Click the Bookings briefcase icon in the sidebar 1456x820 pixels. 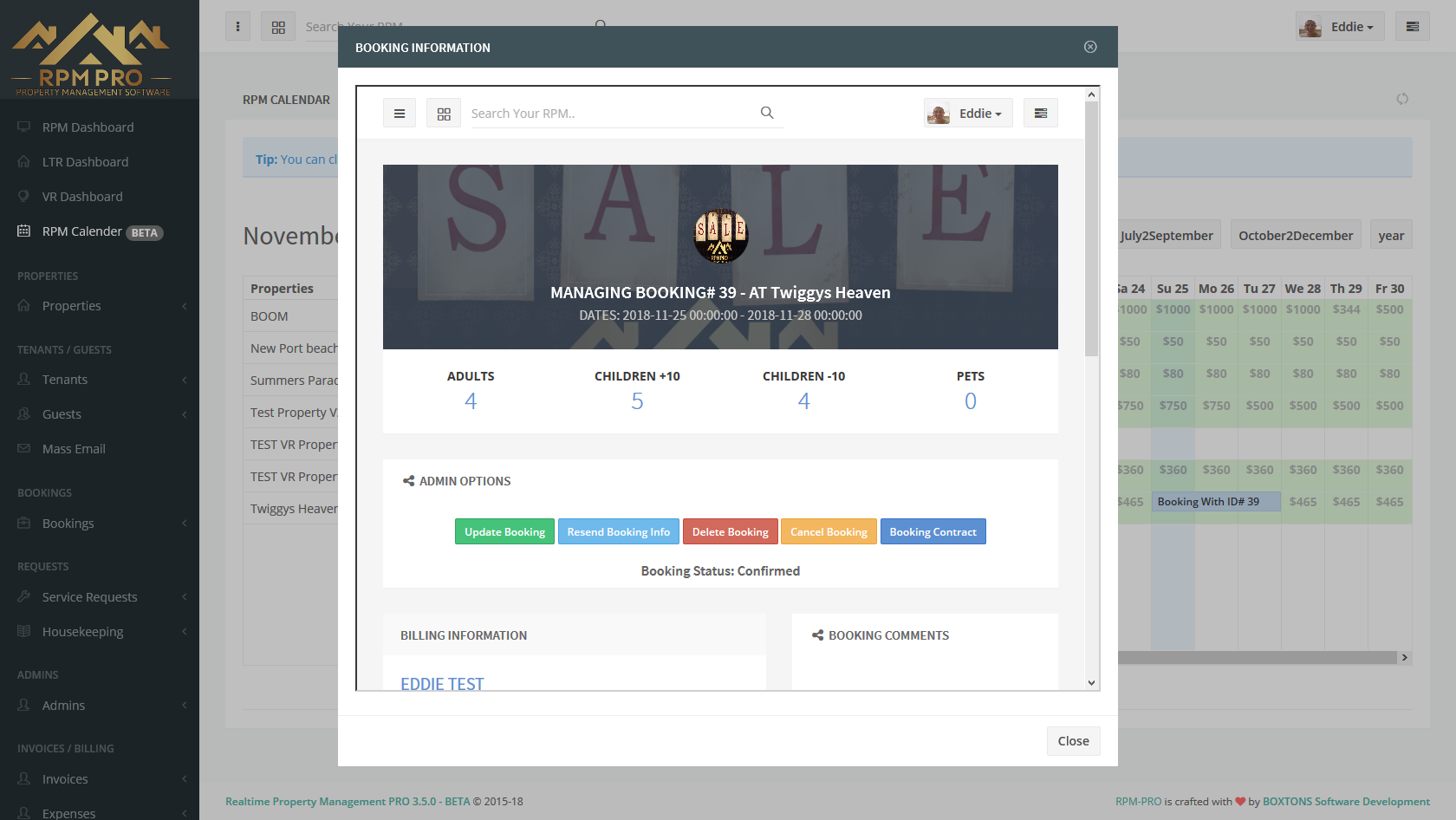tap(24, 524)
